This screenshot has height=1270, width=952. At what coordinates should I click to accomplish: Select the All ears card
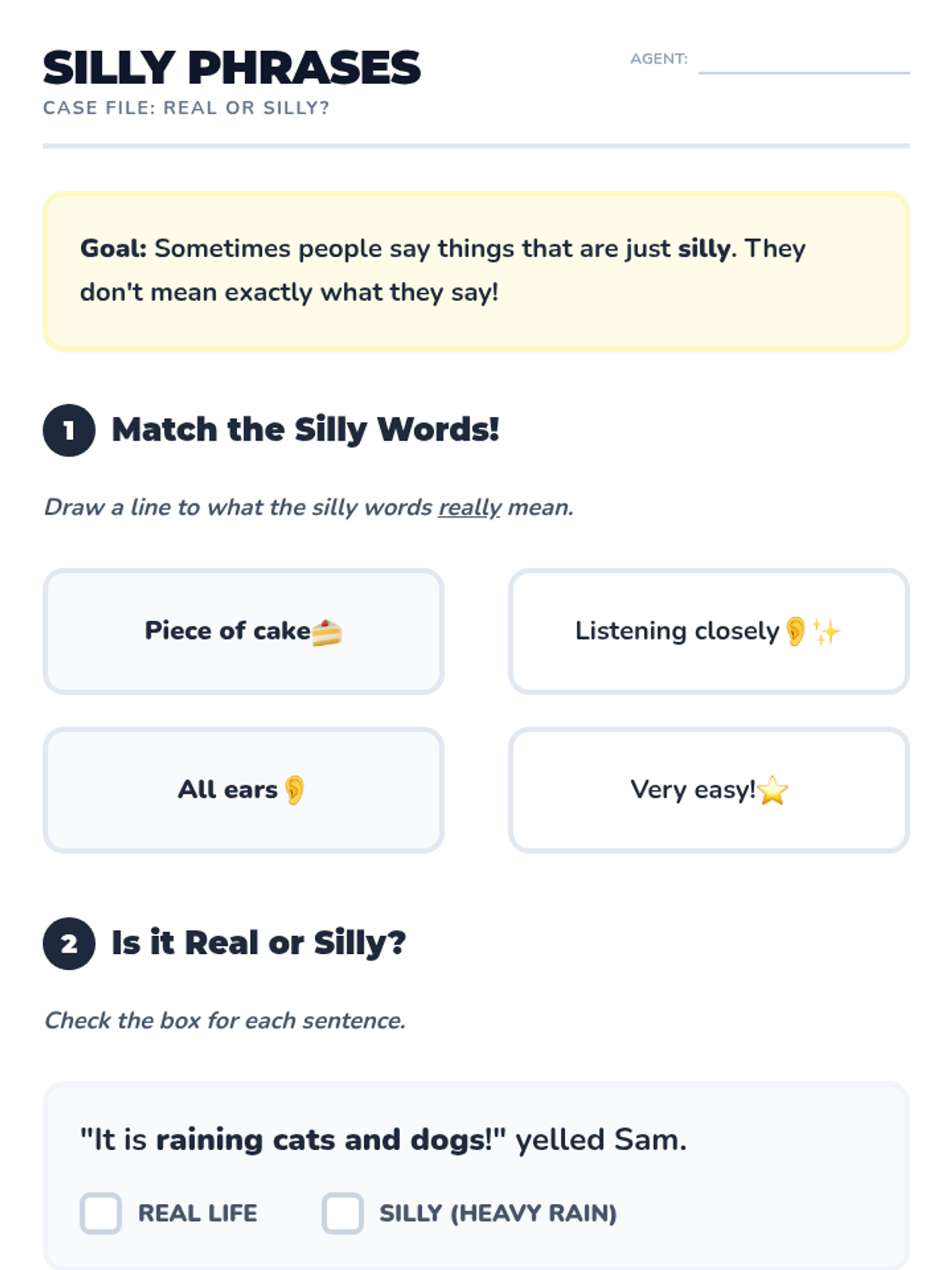pos(244,790)
